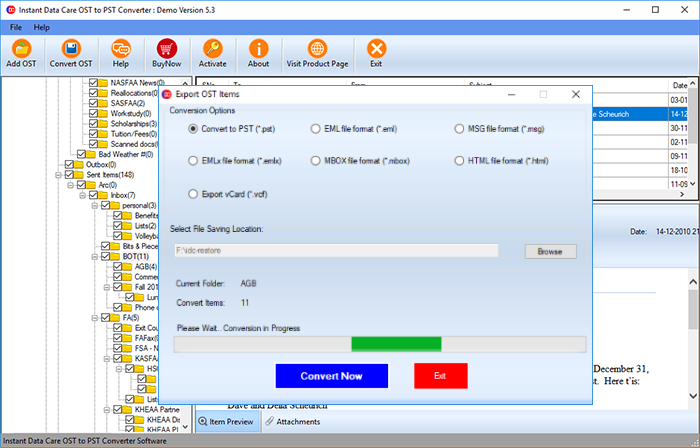
Task: Click the Add OST toolbar icon
Action: click(21, 48)
